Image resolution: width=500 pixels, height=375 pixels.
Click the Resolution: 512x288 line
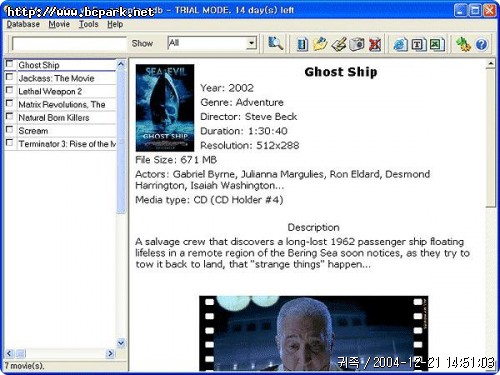click(250, 145)
